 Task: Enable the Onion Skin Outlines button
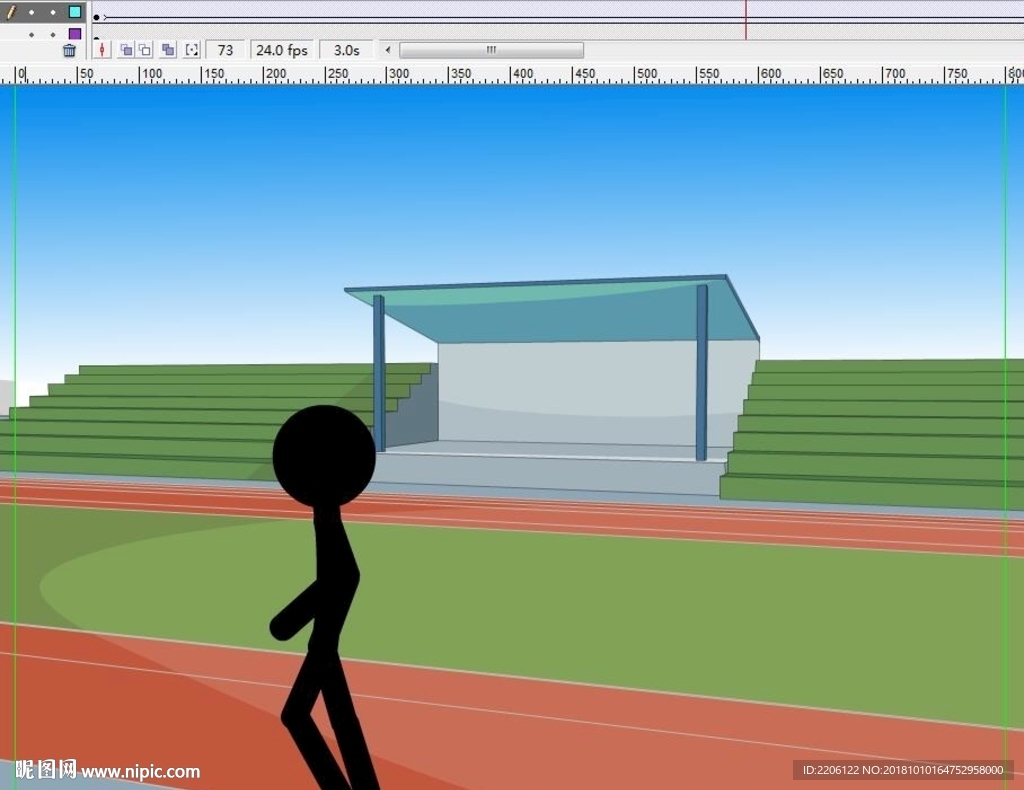coord(145,50)
